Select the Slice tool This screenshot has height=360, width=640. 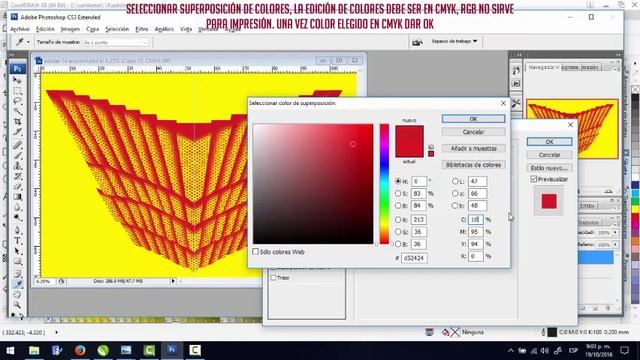(17, 132)
